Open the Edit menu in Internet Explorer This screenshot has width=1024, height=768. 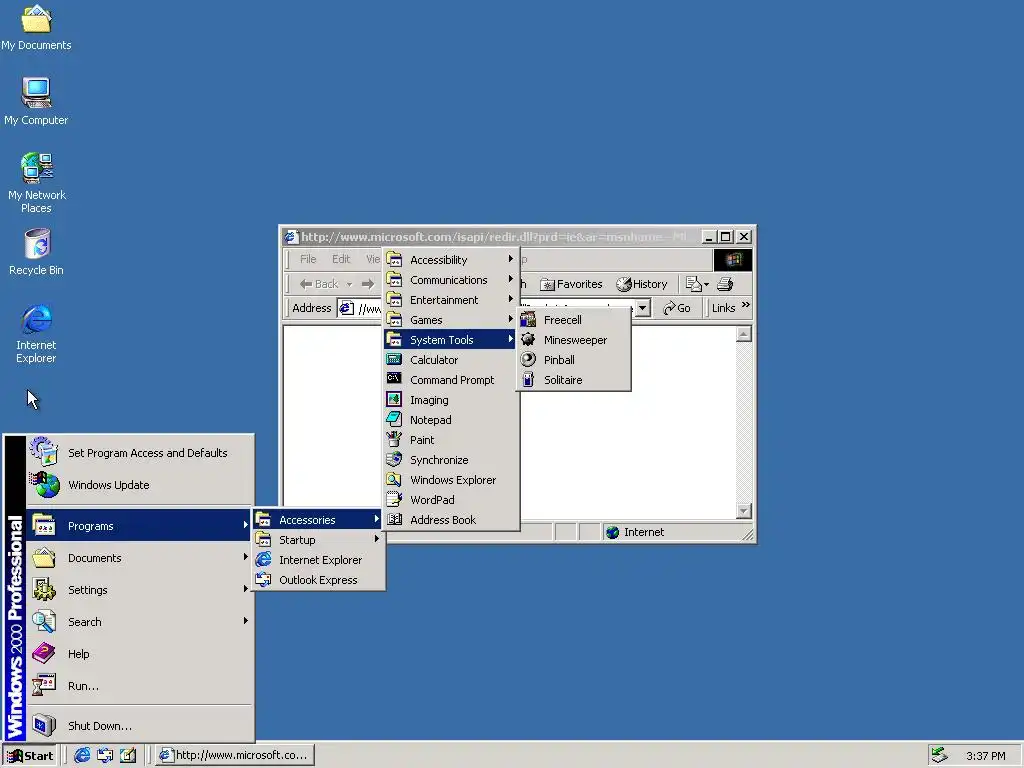(x=341, y=259)
